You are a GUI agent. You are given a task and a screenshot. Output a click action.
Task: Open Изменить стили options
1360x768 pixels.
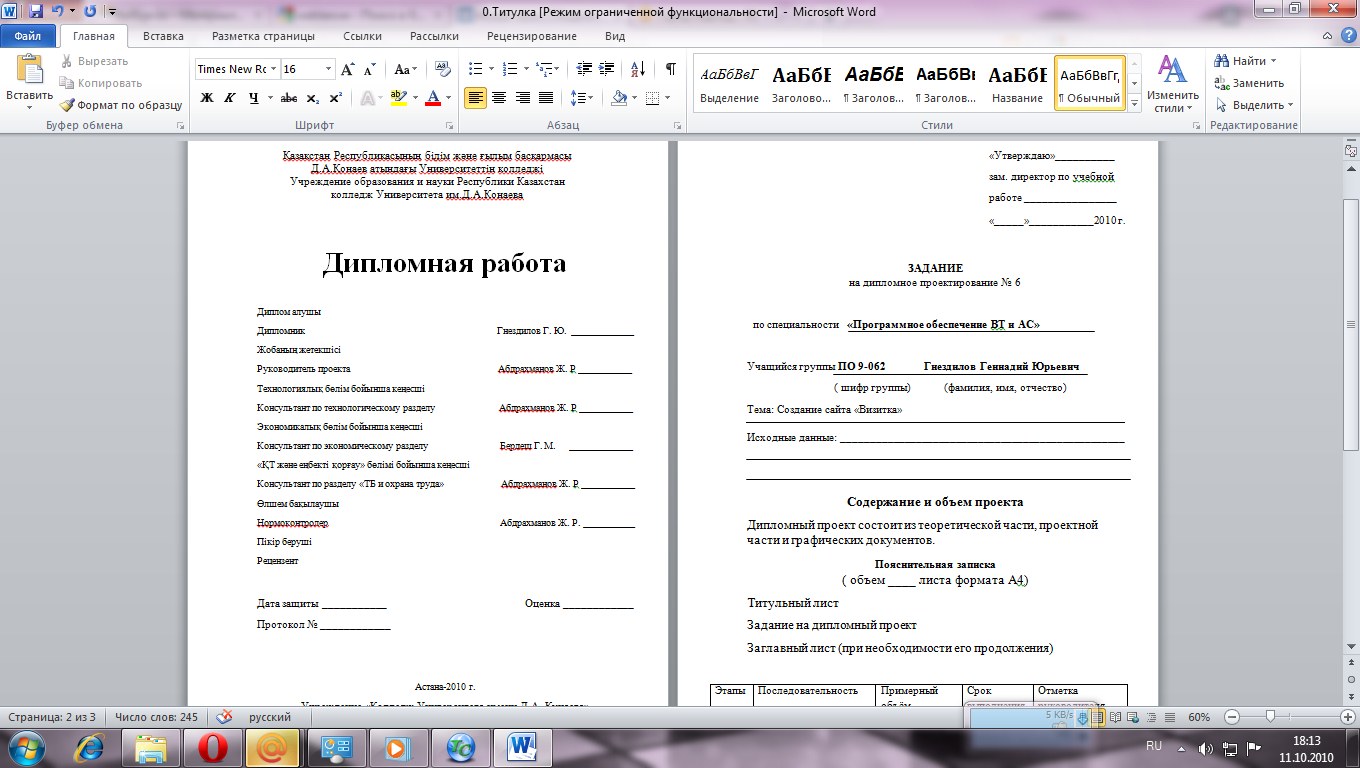pos(1172,84)
